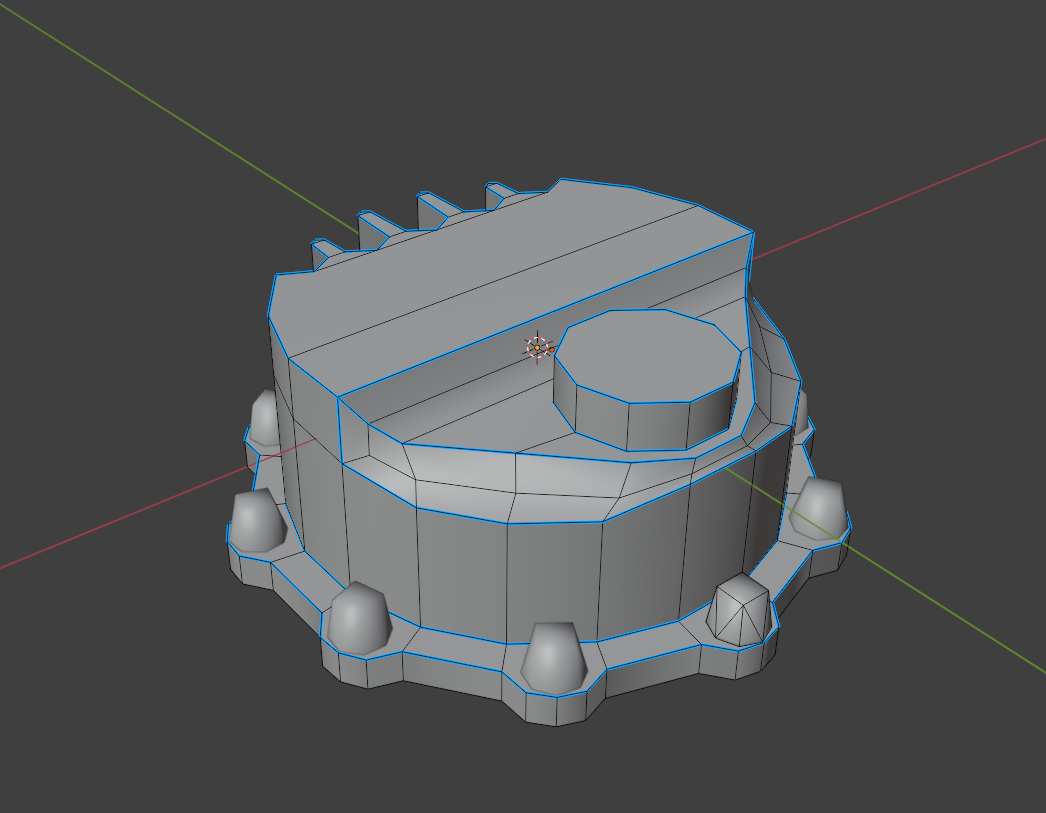Click the orange origin dot beside the 3D cursor
Screen dimensions: 1046x813
[552, 349]
